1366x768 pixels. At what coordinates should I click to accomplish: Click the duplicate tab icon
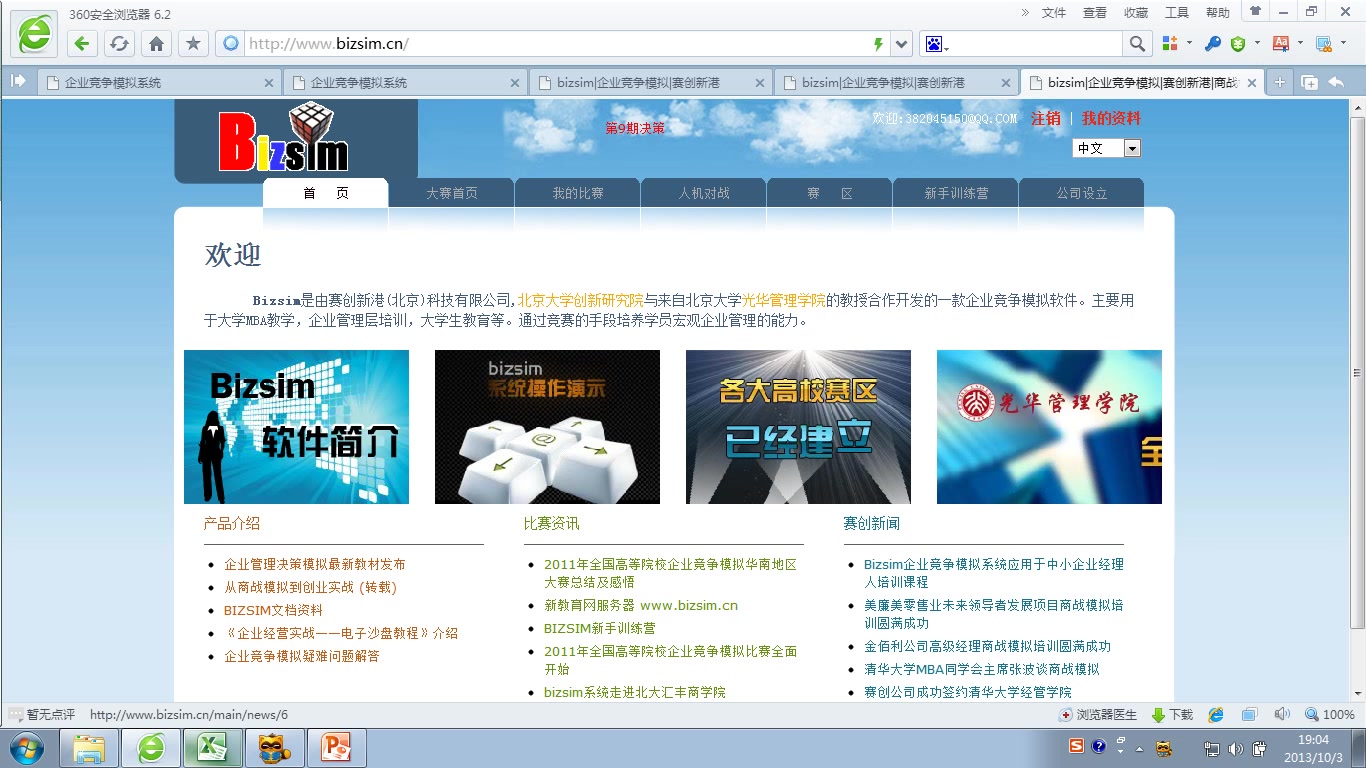click(1309, 83)
